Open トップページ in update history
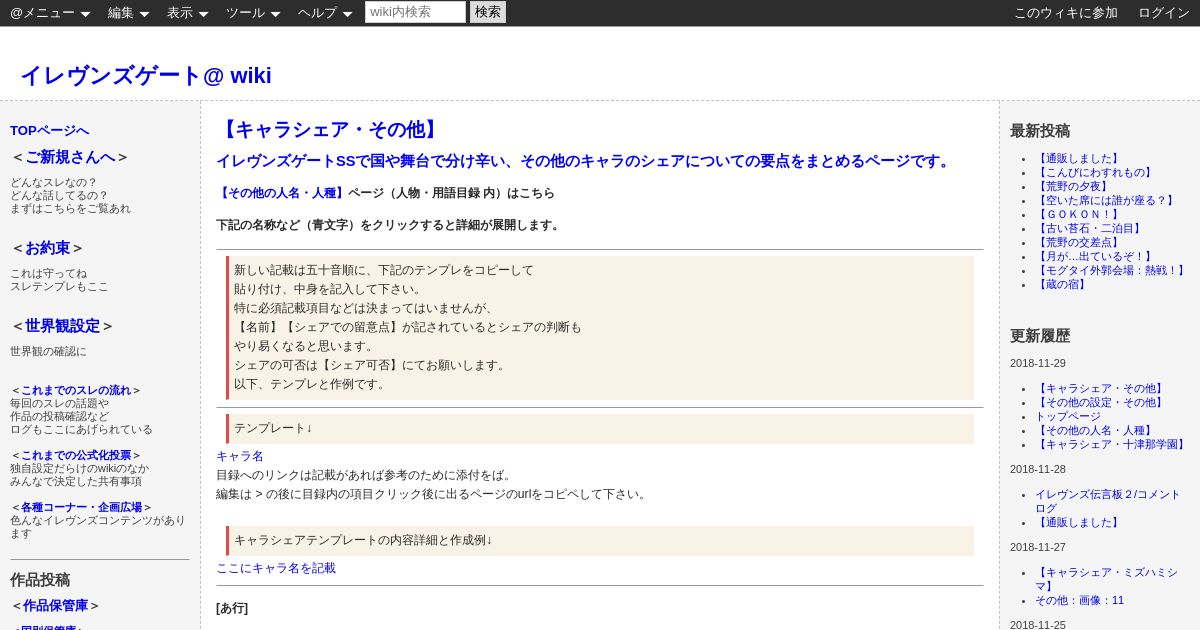1200x630 pixels. [1068, 416]
